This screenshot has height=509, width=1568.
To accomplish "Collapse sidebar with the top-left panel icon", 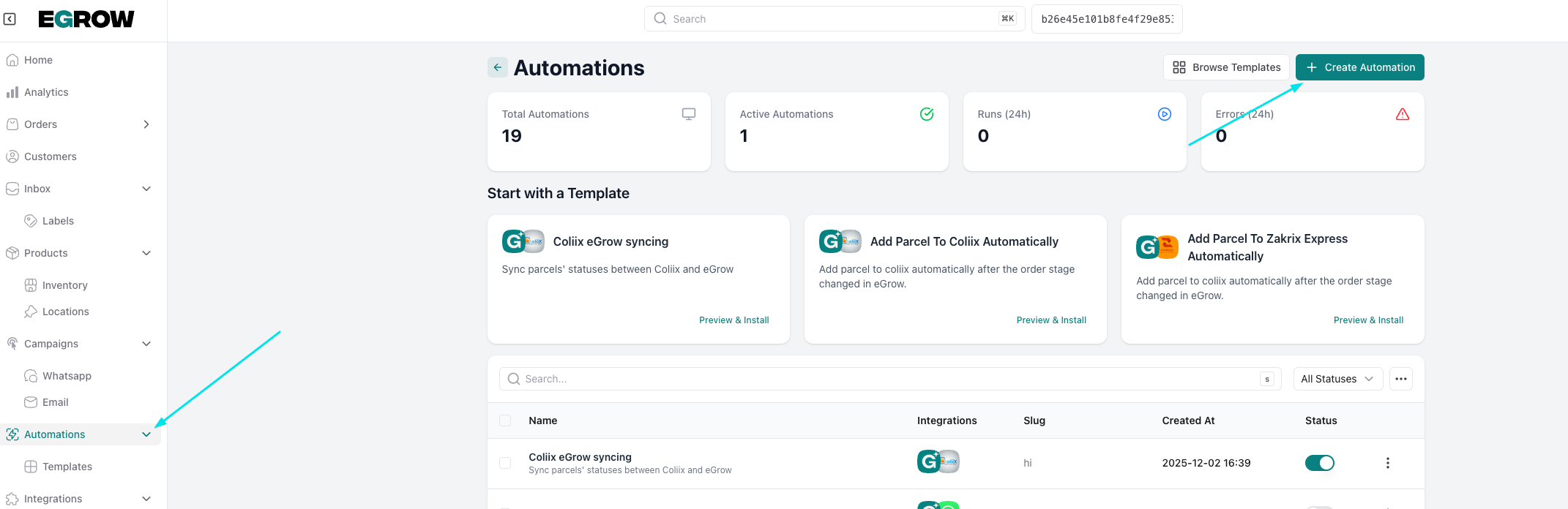I will pyautogui.click(x=10, y=19).
